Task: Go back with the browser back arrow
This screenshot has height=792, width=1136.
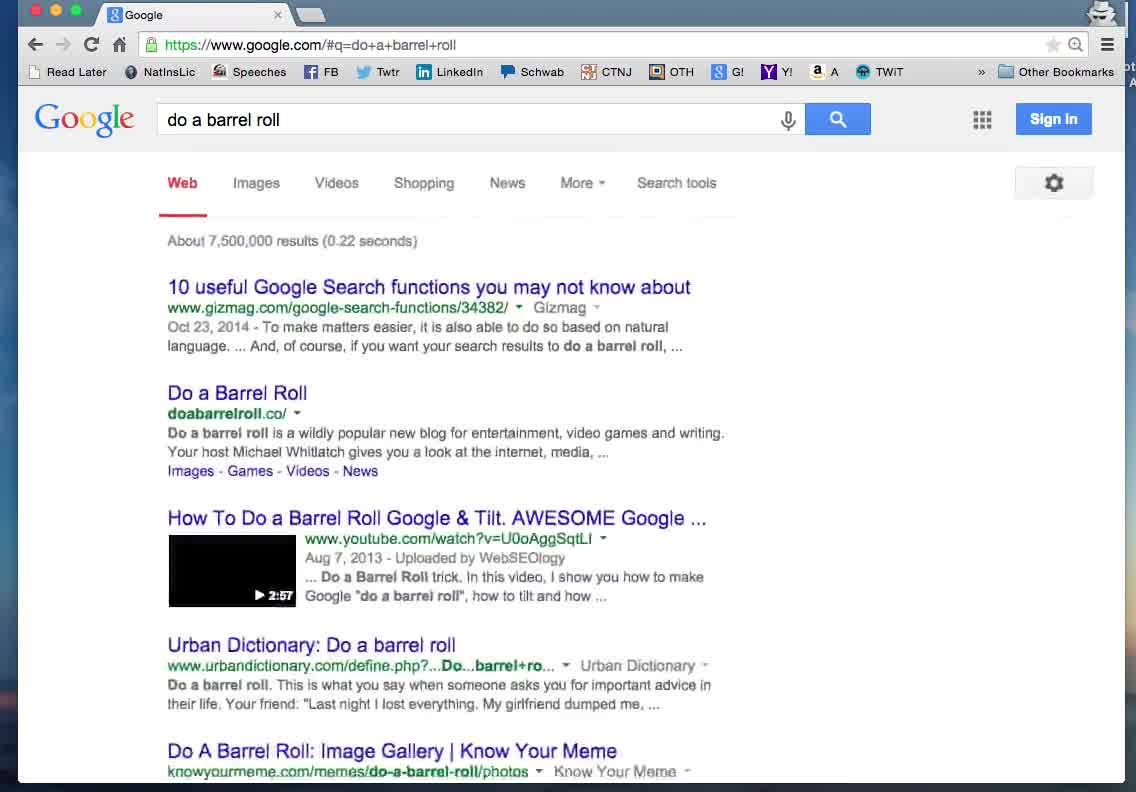Action: coord(35,45)
